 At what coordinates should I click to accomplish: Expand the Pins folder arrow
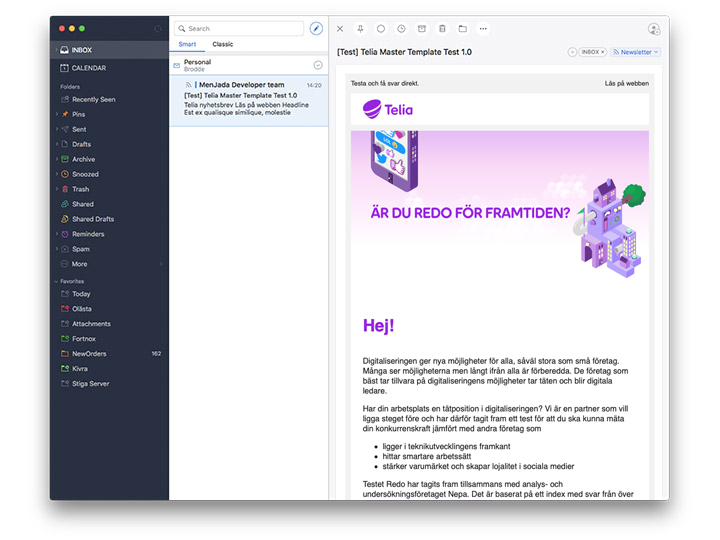(56, 114)
